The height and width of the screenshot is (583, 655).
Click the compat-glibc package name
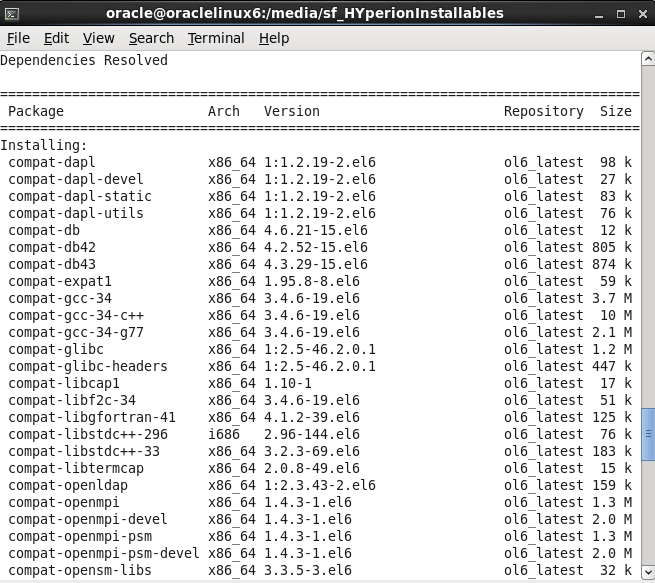(x=56, y=350)
